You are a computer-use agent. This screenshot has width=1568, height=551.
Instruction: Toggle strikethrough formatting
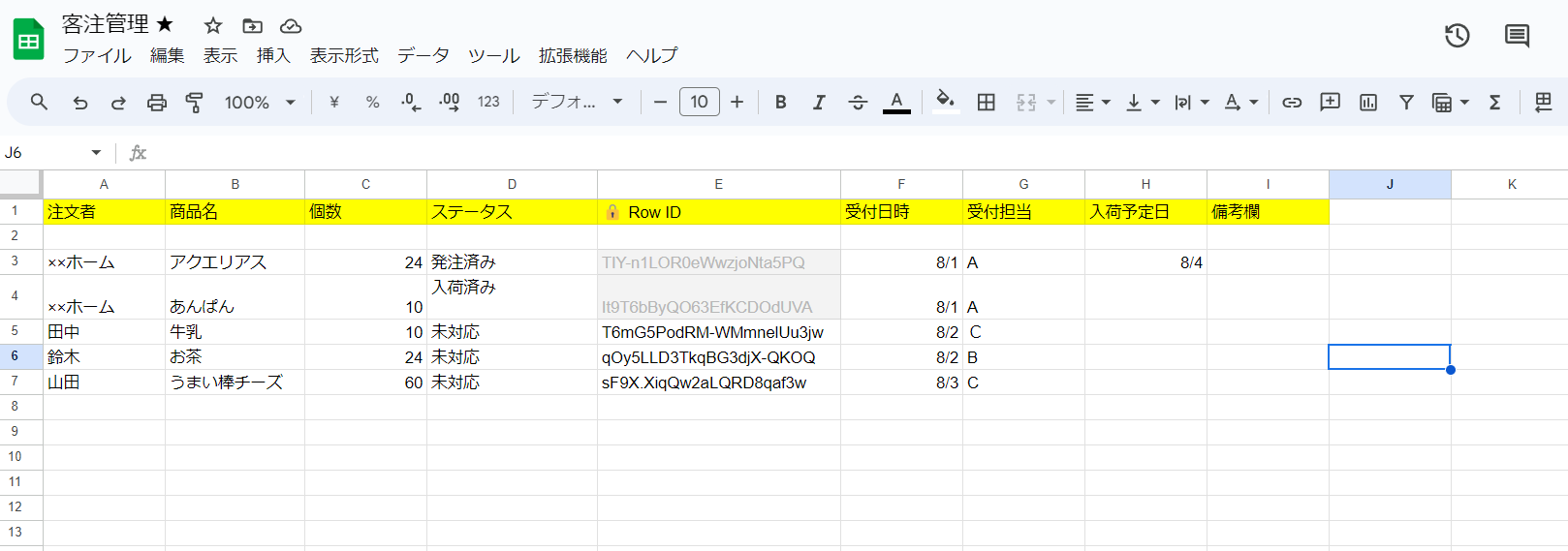pyautogui.click(x=858, y=102)
